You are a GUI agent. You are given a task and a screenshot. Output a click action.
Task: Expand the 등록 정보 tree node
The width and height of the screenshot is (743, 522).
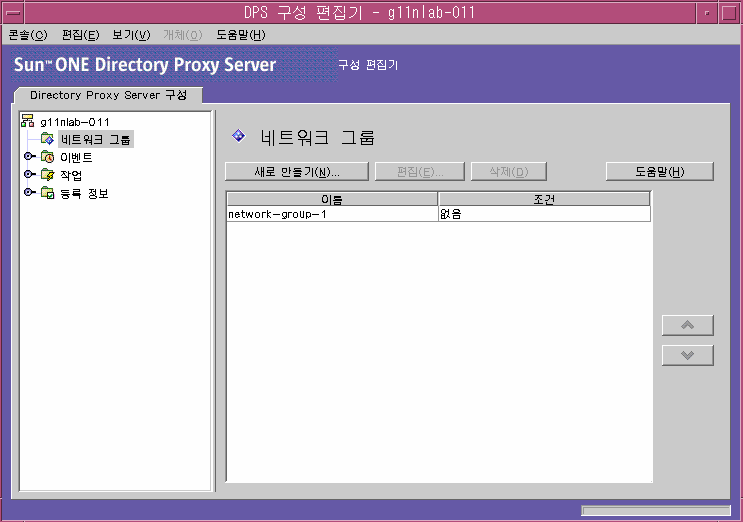pos(29,192)
